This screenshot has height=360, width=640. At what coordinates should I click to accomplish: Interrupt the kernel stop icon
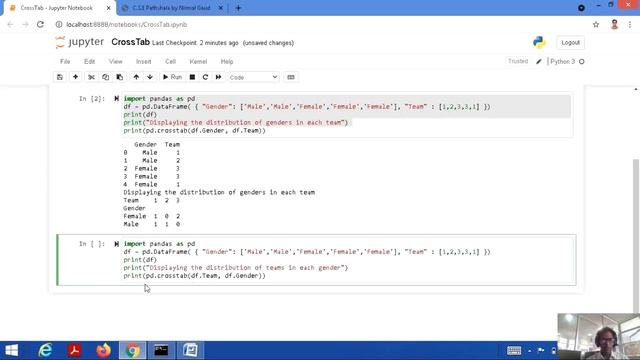tap(192, 77)
